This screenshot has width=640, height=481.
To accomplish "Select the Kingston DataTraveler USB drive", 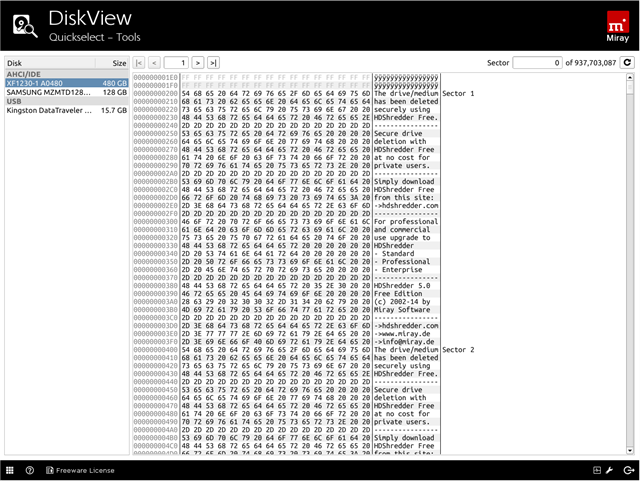I will click(x=67, y=110).
